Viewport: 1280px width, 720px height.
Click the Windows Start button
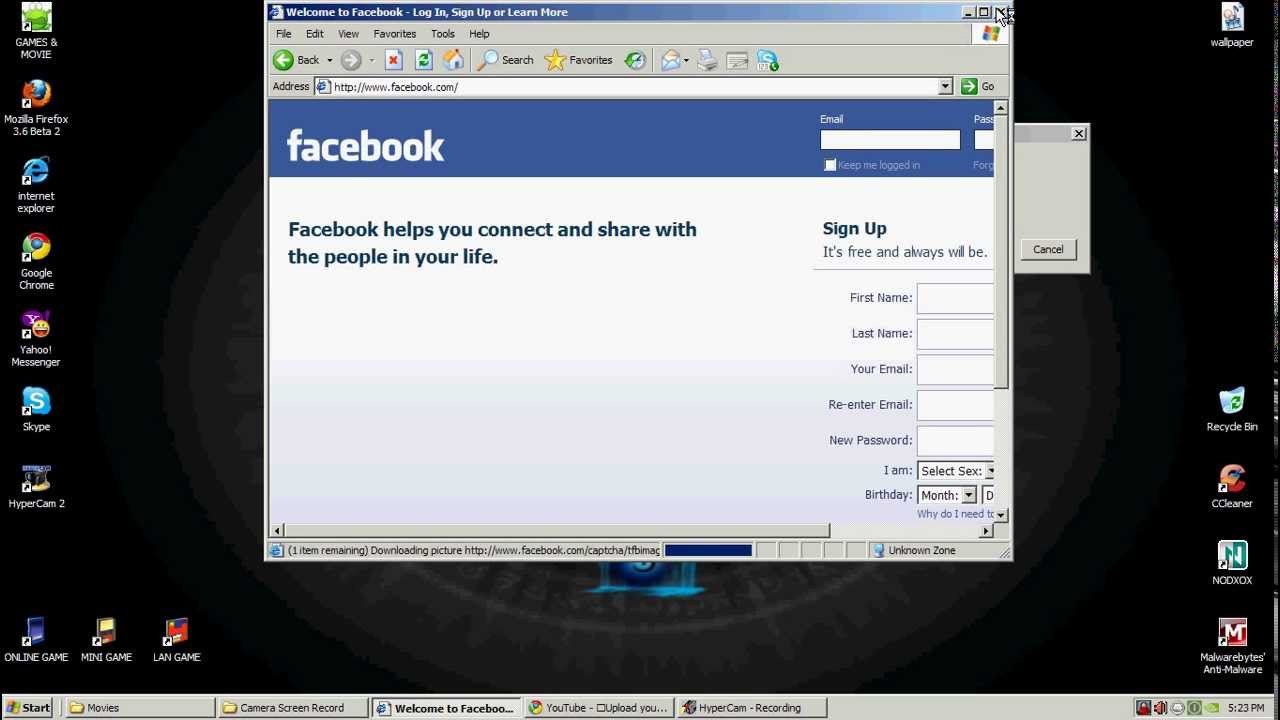tap(29, 707)
